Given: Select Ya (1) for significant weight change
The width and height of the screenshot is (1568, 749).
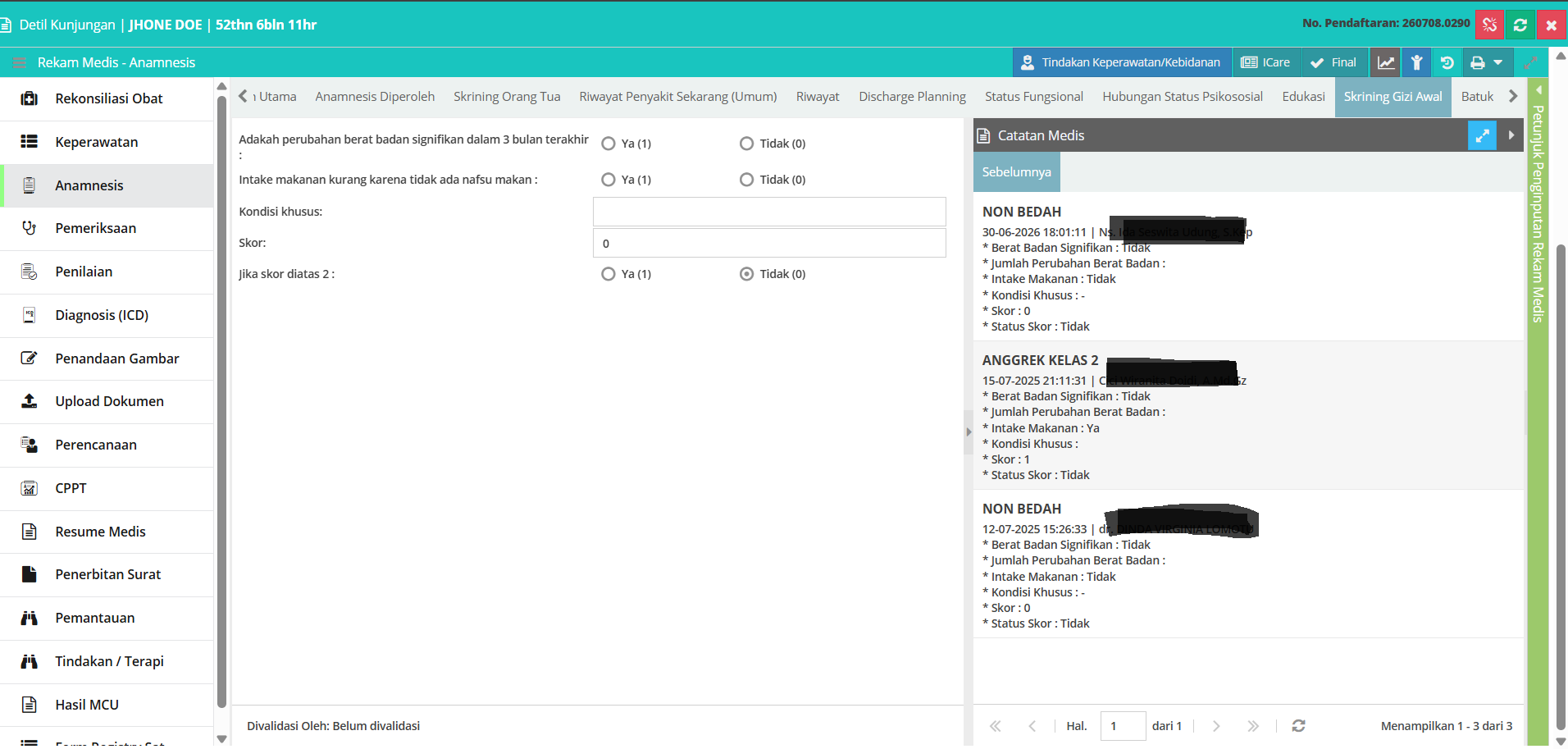Looking at the screenshot, I should point(609,144).
